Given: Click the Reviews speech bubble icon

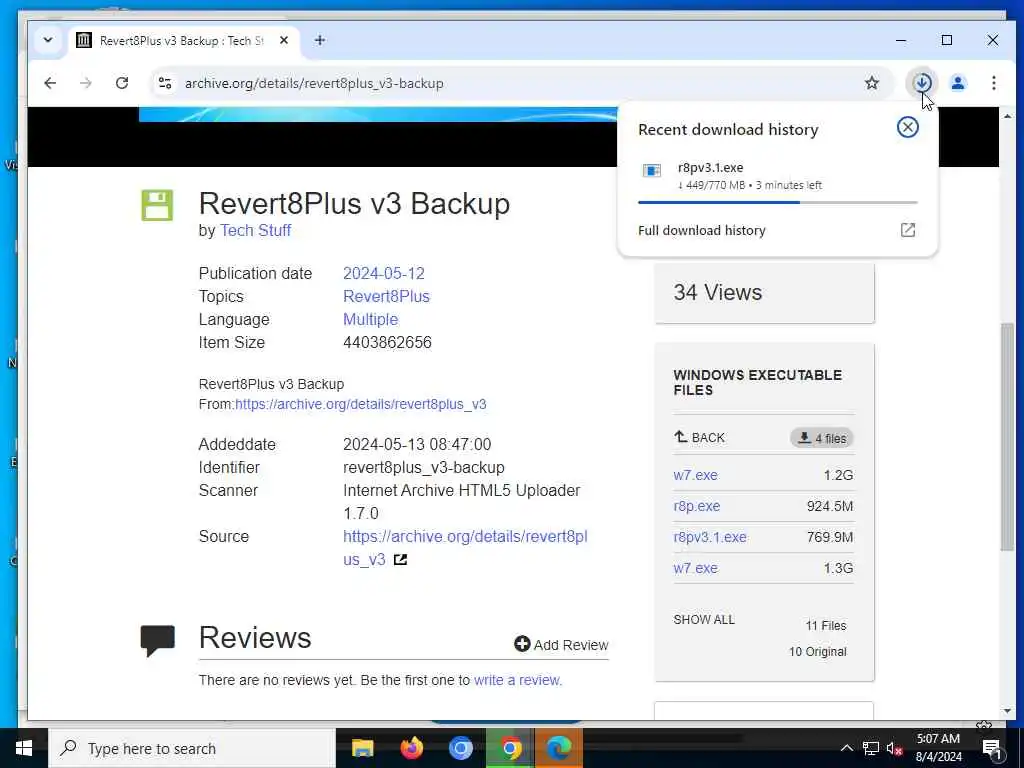Looking at the screenshot, I should [x=157, y=640].
